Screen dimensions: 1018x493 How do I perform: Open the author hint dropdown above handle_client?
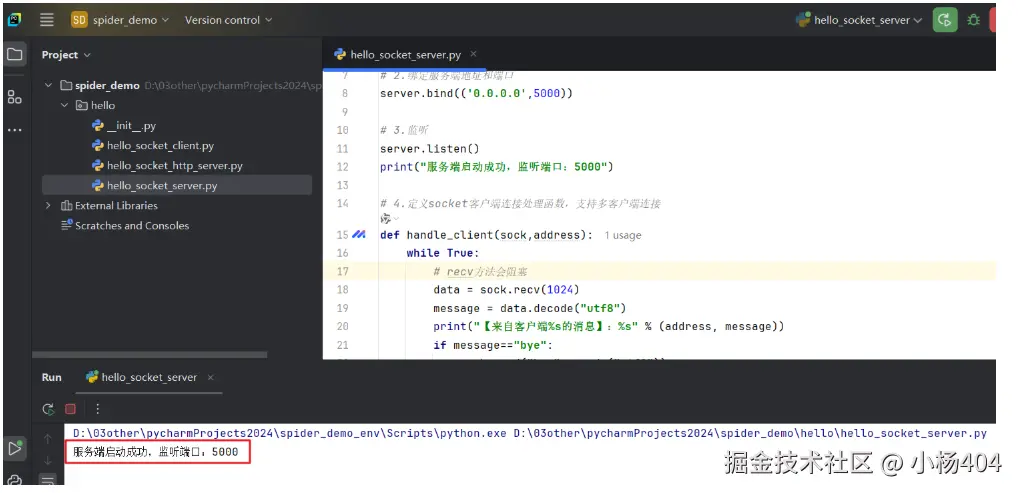(390, 219)
